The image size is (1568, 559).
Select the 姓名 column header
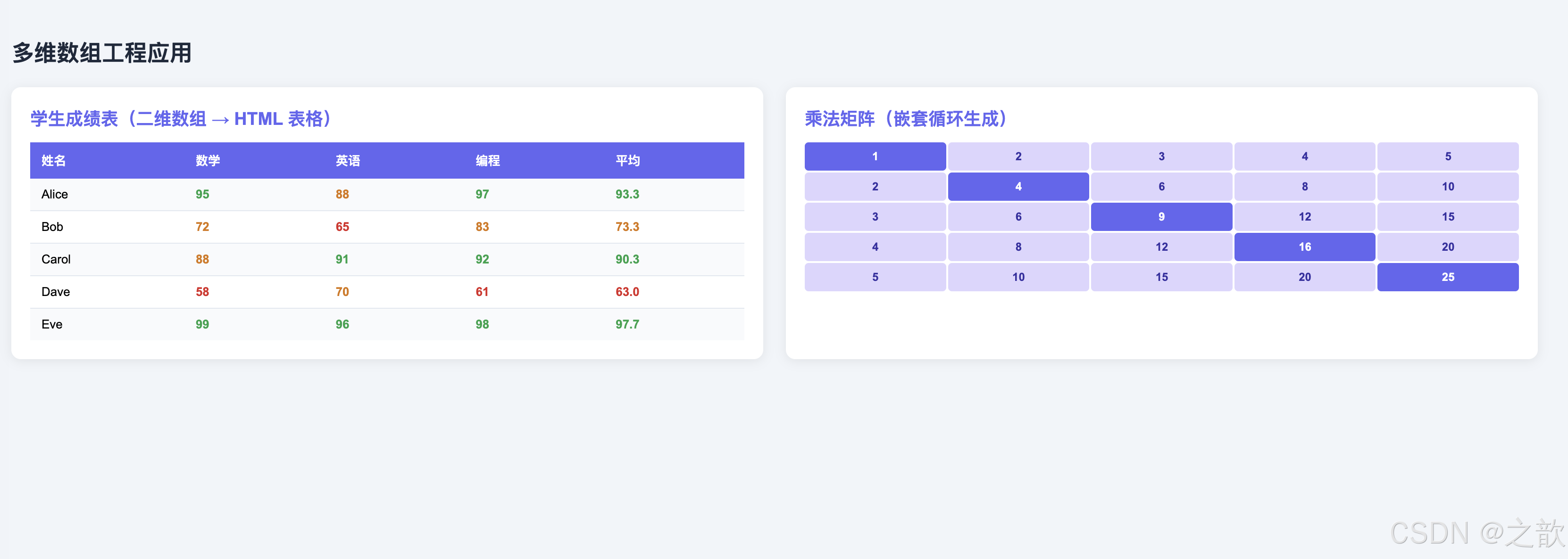(x=54, y=161)
